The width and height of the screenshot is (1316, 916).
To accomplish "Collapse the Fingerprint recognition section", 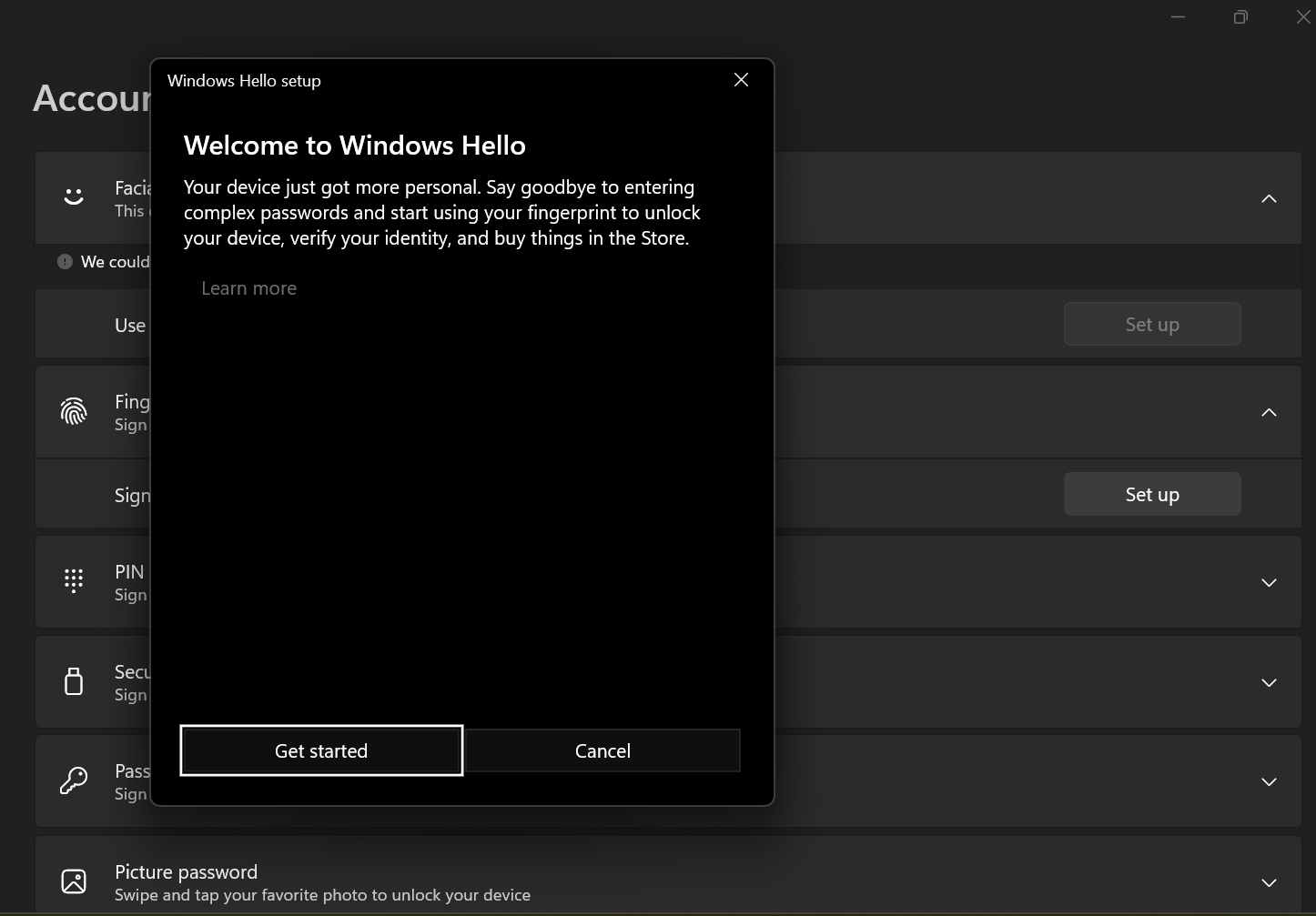I will click(1269, 413).
